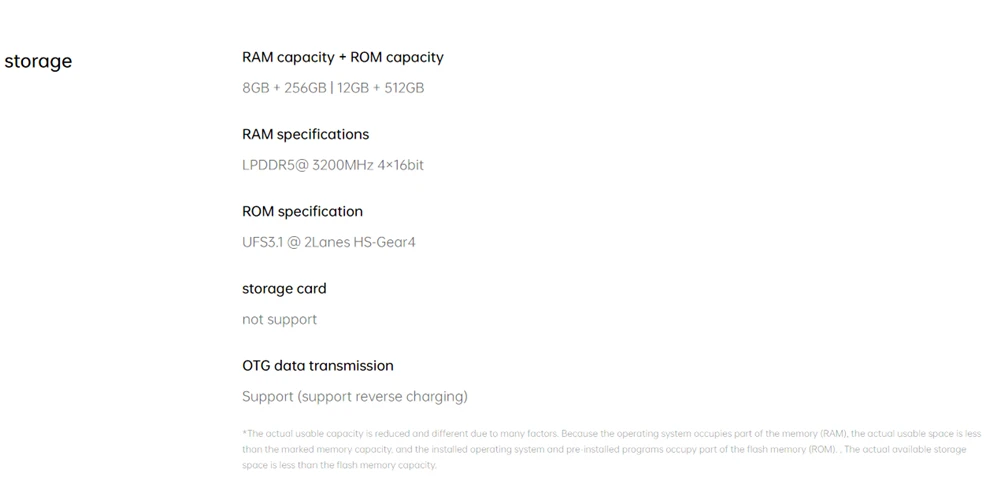Select the 'OTG data transmission' heading
Viewport: 1000px width, 499px height.
click(318, 366)
